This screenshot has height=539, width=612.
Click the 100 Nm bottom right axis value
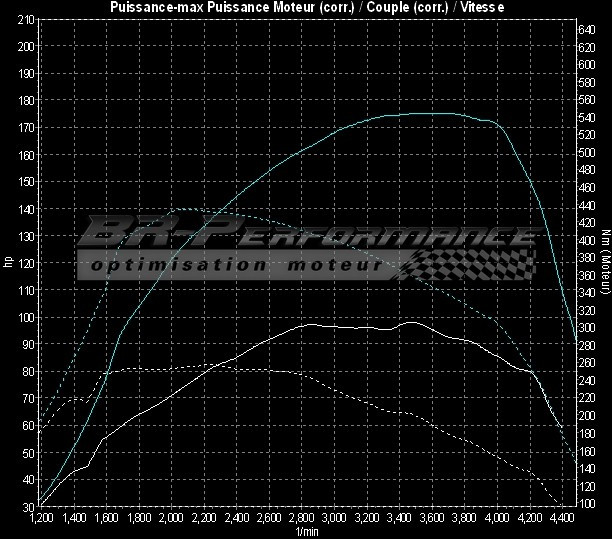coord(587,503)
